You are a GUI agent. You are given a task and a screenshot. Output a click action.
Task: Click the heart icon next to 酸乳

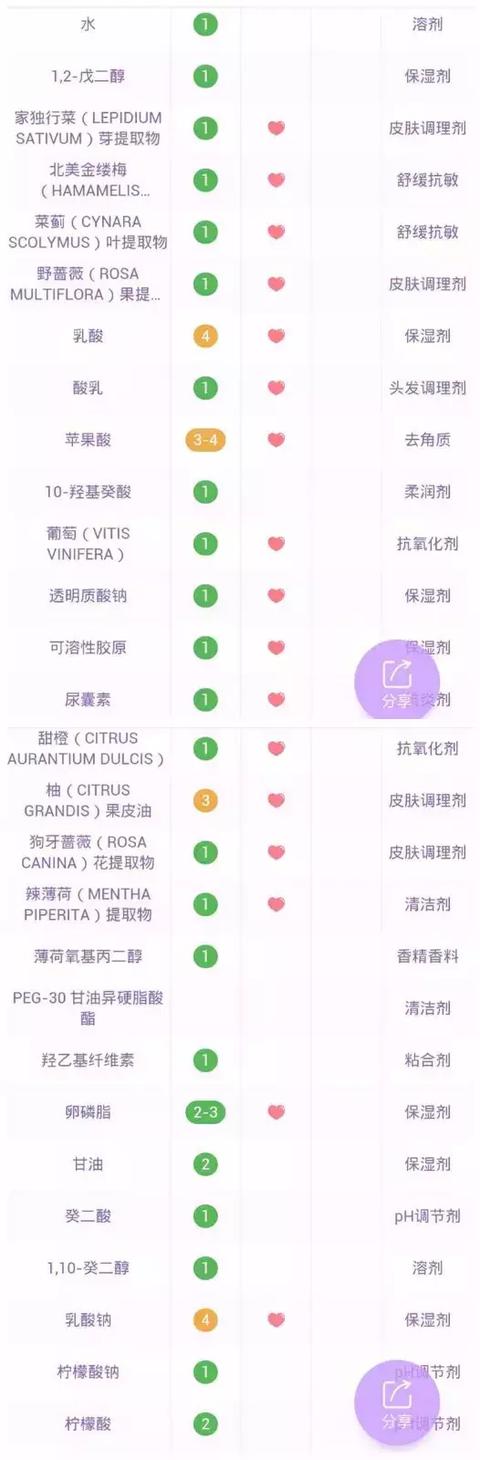coord(276,388)
